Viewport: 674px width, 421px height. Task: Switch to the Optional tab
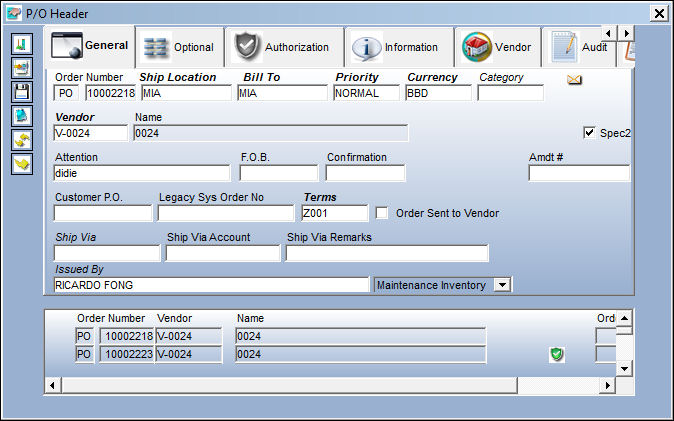click(180, 47)
